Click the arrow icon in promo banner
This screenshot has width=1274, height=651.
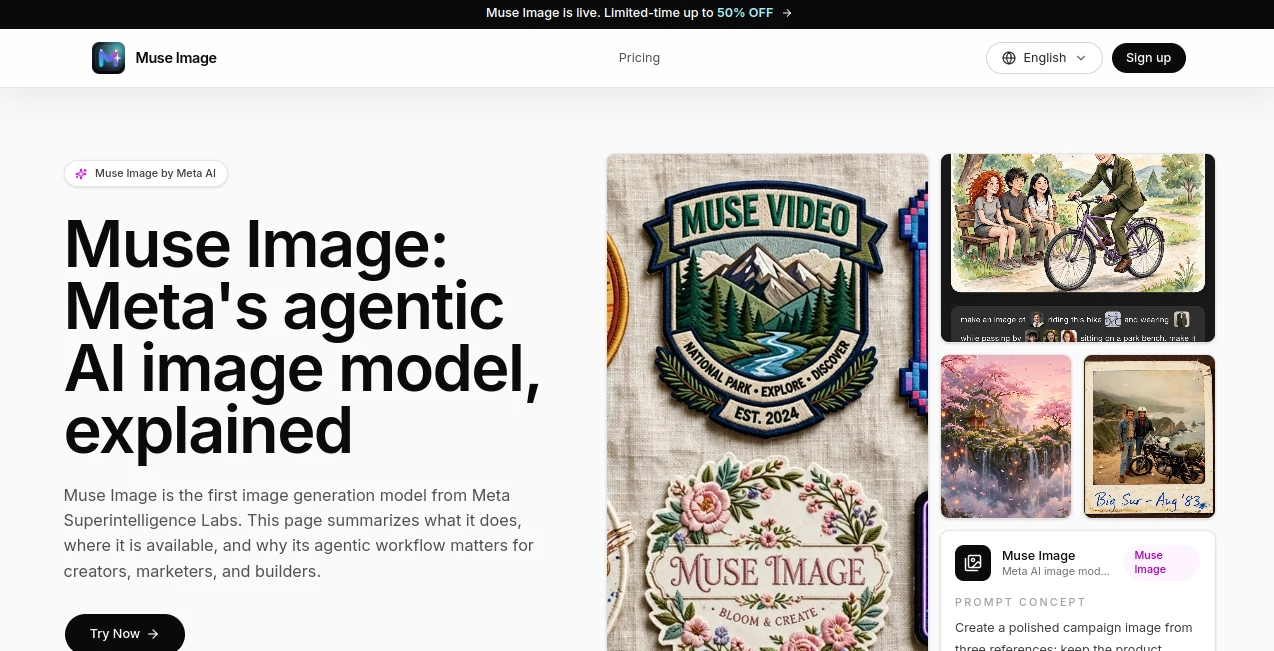click(787, 13)
